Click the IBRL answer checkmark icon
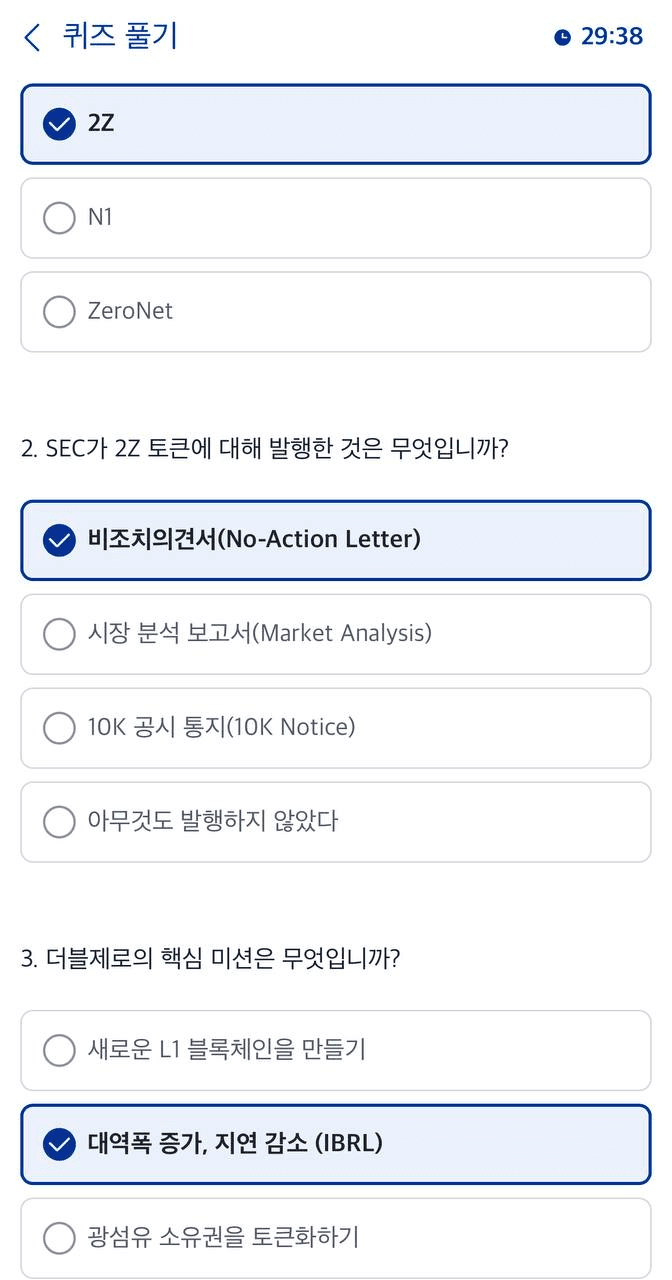Screen dimensions: 672x1280 click(60, 1143)
